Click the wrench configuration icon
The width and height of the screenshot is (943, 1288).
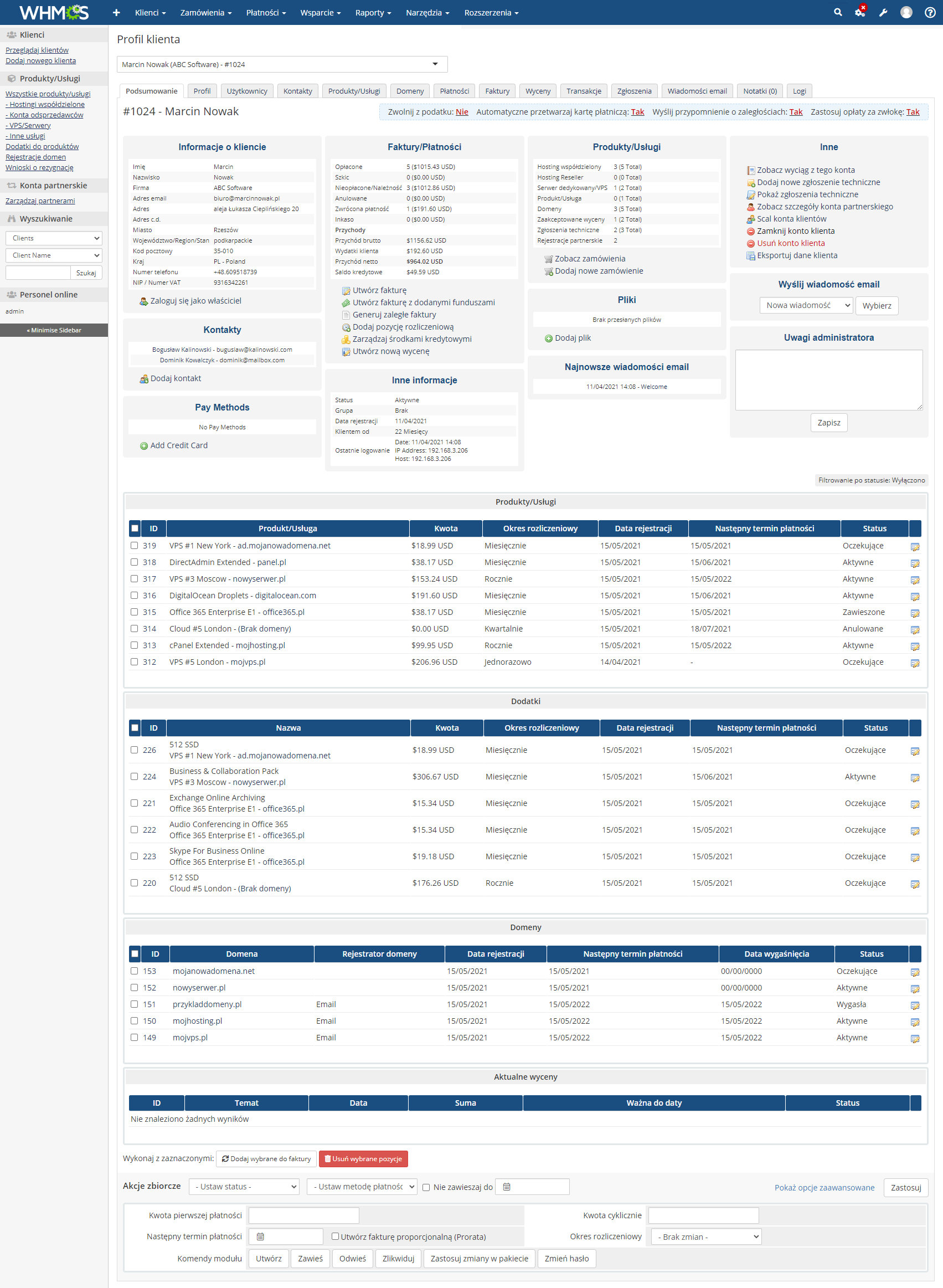click(883, 12)
